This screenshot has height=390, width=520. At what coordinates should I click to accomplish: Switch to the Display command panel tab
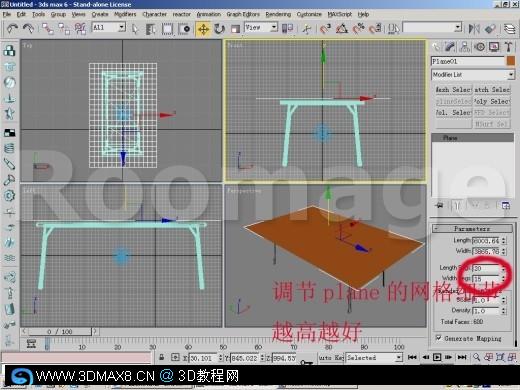[x=494, y=47]
